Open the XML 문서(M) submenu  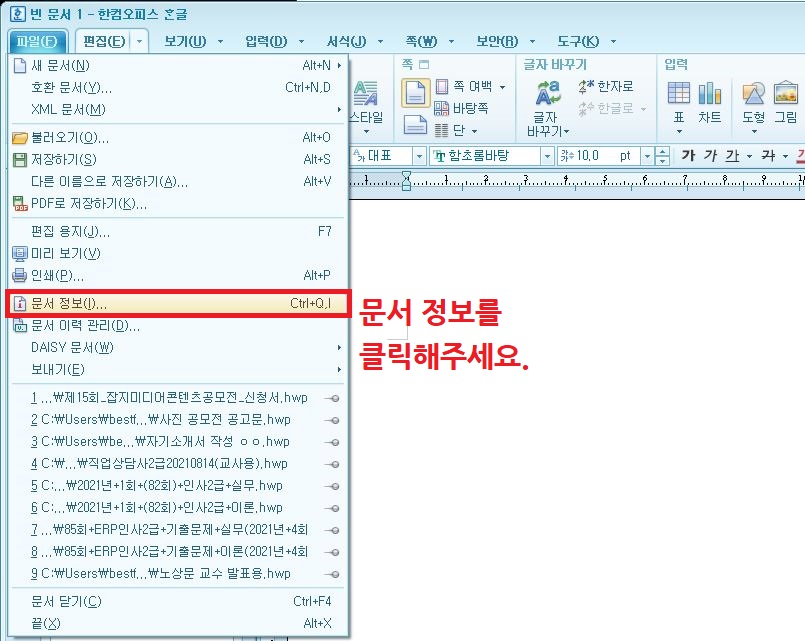tap(178, 110)
